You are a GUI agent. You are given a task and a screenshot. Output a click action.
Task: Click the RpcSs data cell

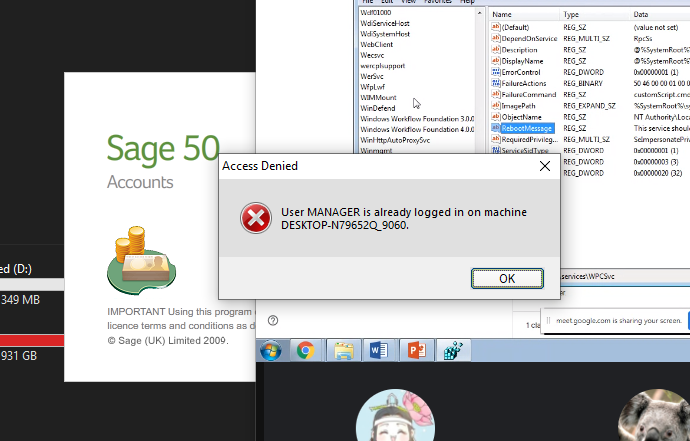click(643, 39)
